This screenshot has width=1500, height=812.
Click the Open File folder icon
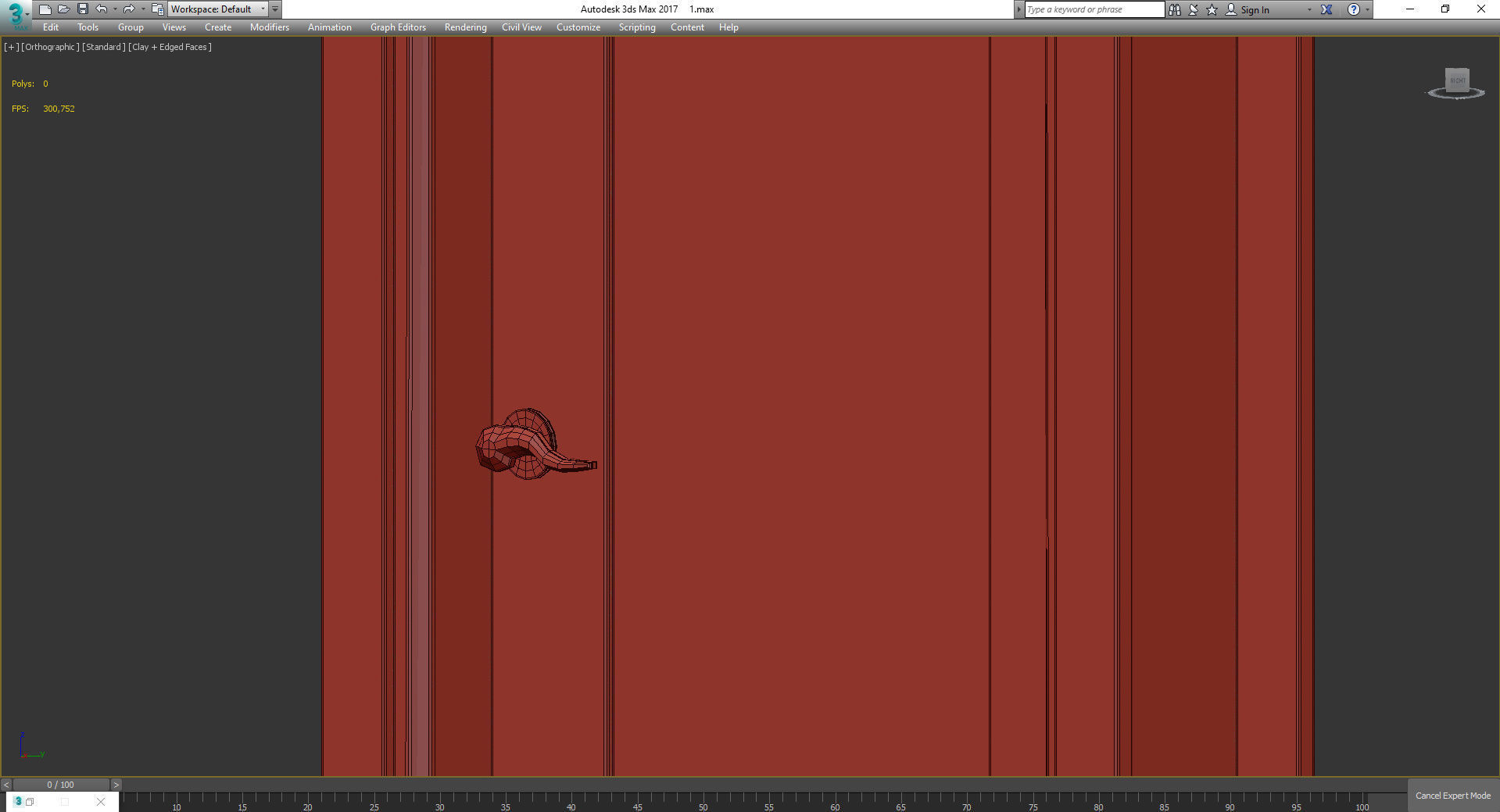click(64, 9)
